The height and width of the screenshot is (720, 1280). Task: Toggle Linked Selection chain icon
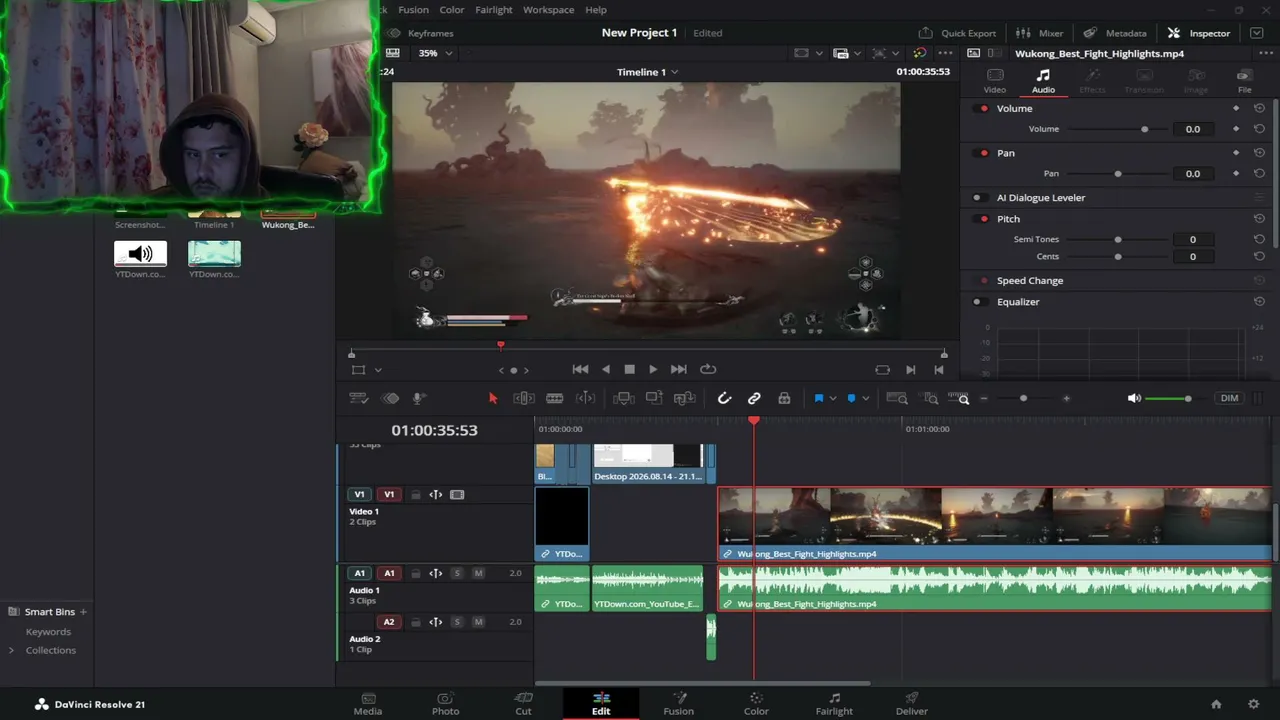coord(754,398)
